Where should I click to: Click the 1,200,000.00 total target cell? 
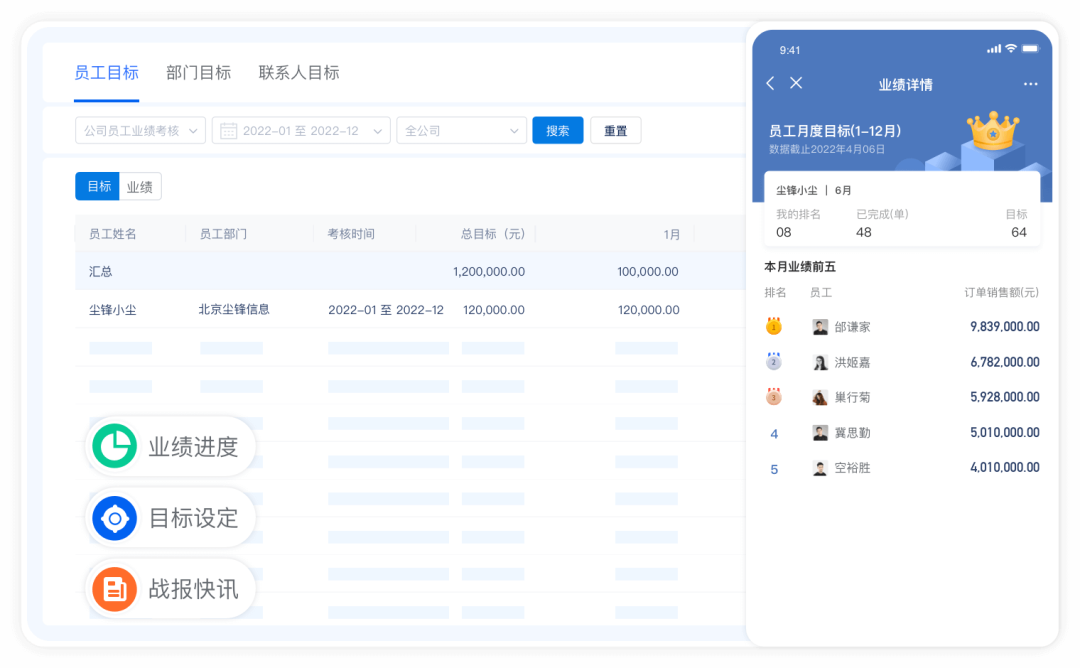(x=489, y=271)
